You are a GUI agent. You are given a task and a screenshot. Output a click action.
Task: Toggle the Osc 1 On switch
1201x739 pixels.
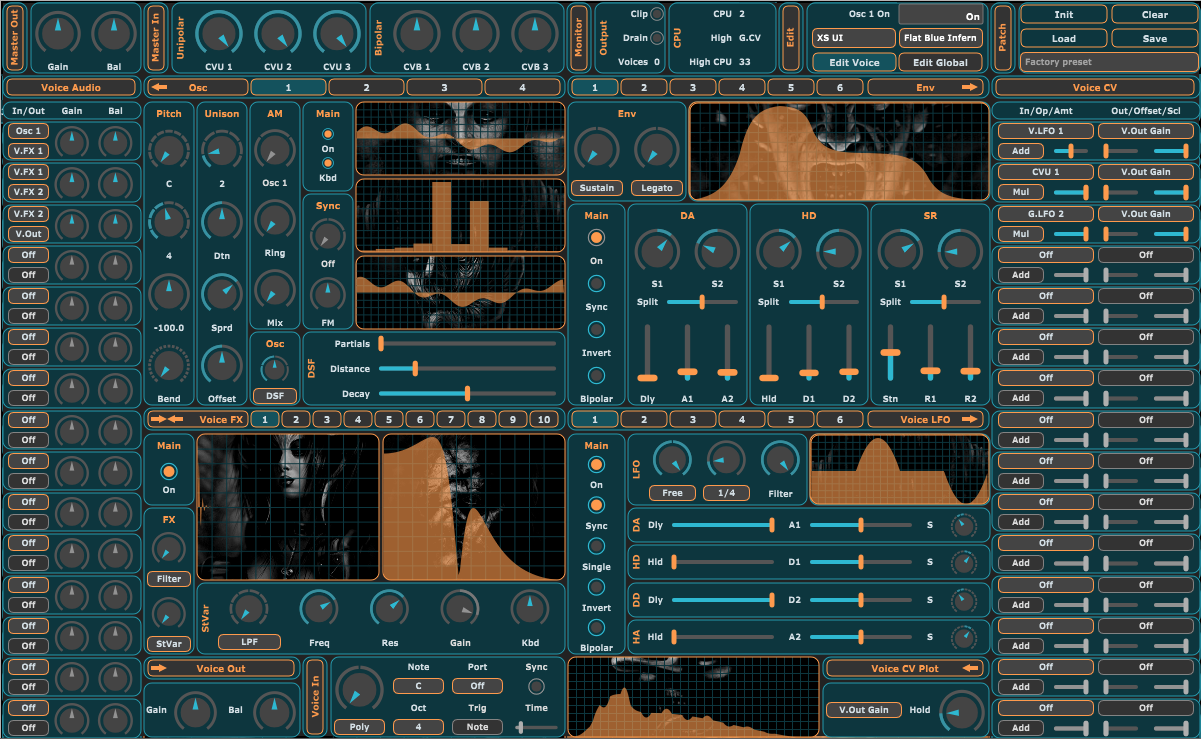941,15
